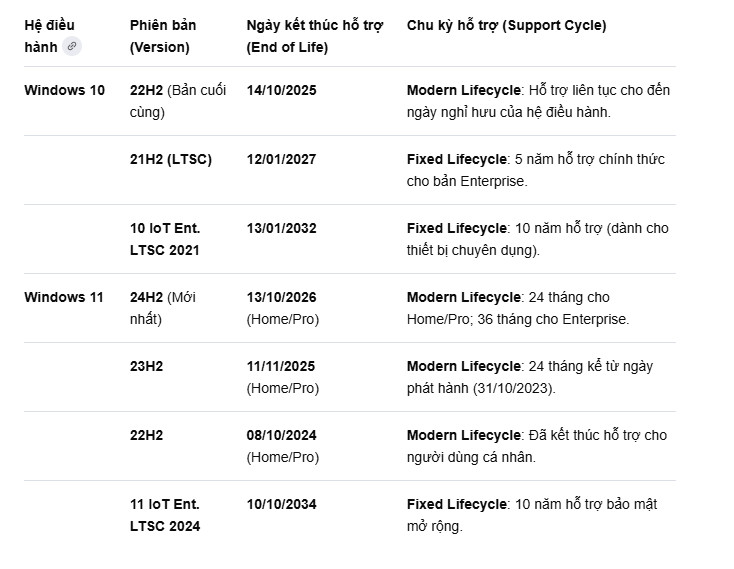The width and height of the screenshot is (734, 569).
Task: Click the Ngày kết thúc hỗ trợ header
Action: [x=314, y=36]
